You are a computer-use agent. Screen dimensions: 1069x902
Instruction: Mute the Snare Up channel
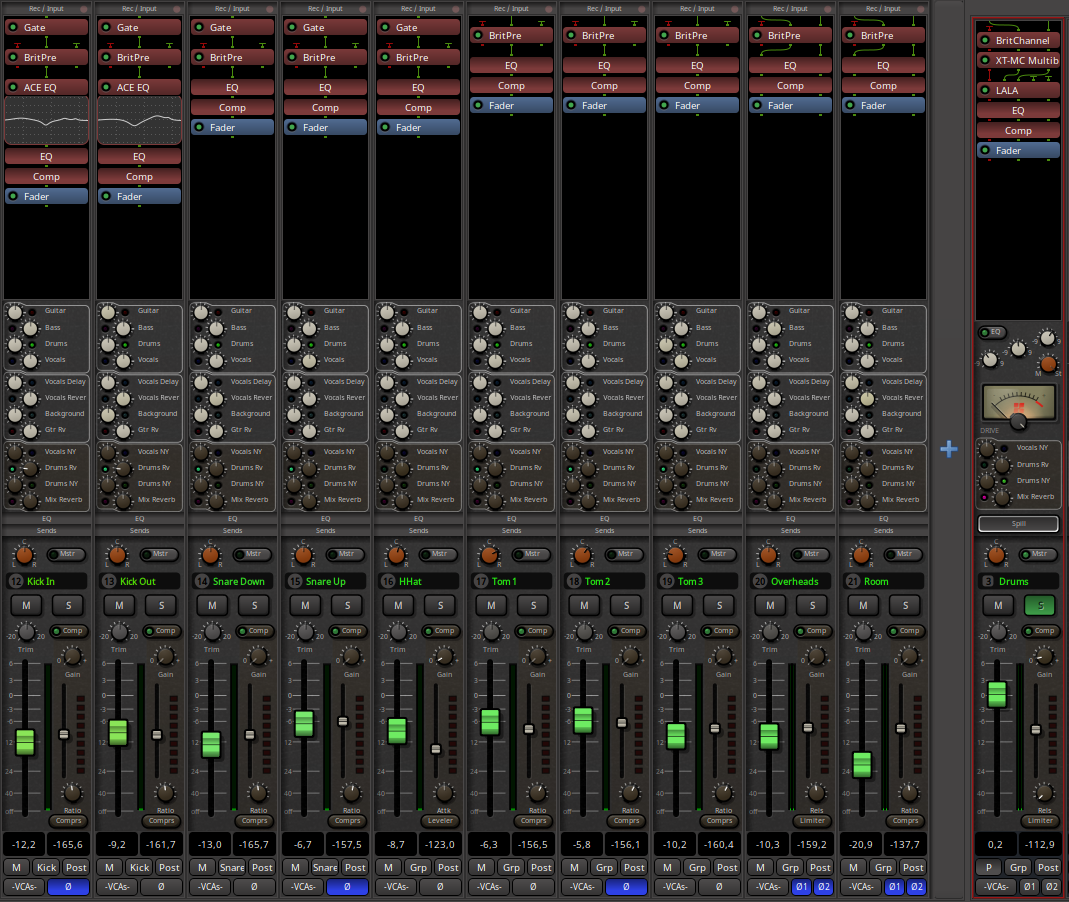305,605
